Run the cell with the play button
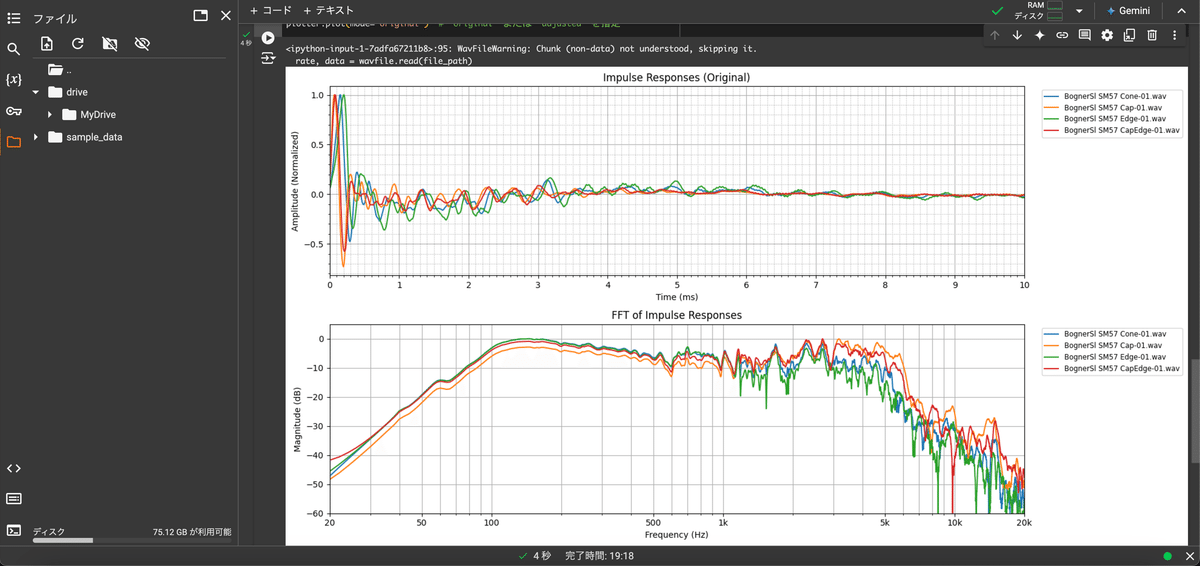 point(268,38)
